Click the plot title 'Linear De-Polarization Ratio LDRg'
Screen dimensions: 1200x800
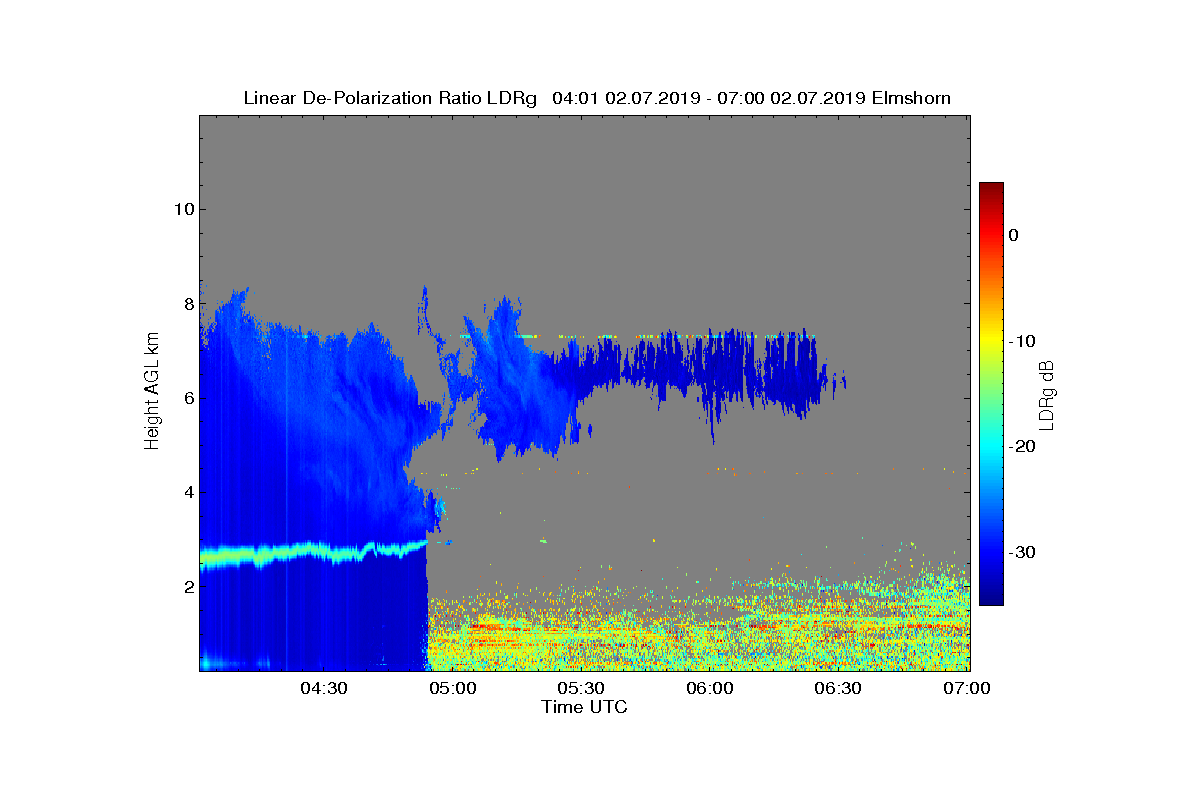click(x=390, y=98)
